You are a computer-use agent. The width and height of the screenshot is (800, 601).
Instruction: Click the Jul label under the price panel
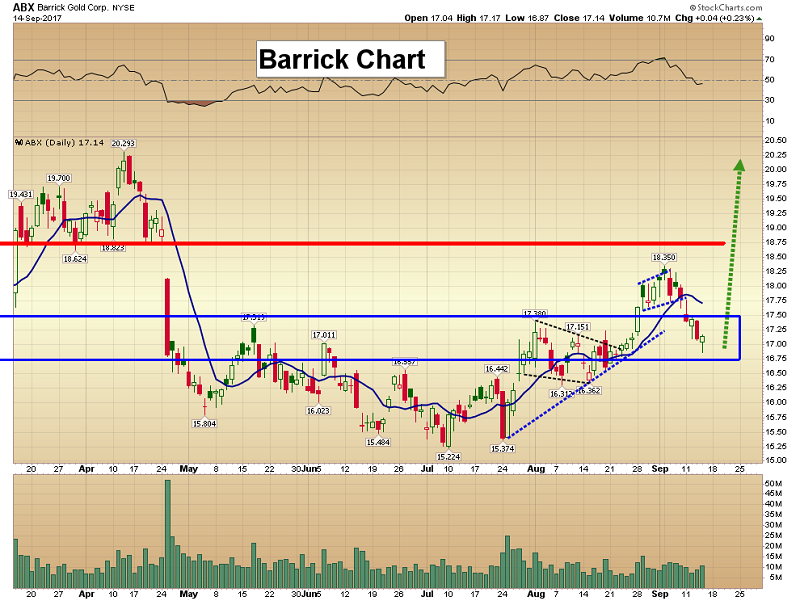pos(427,469)
